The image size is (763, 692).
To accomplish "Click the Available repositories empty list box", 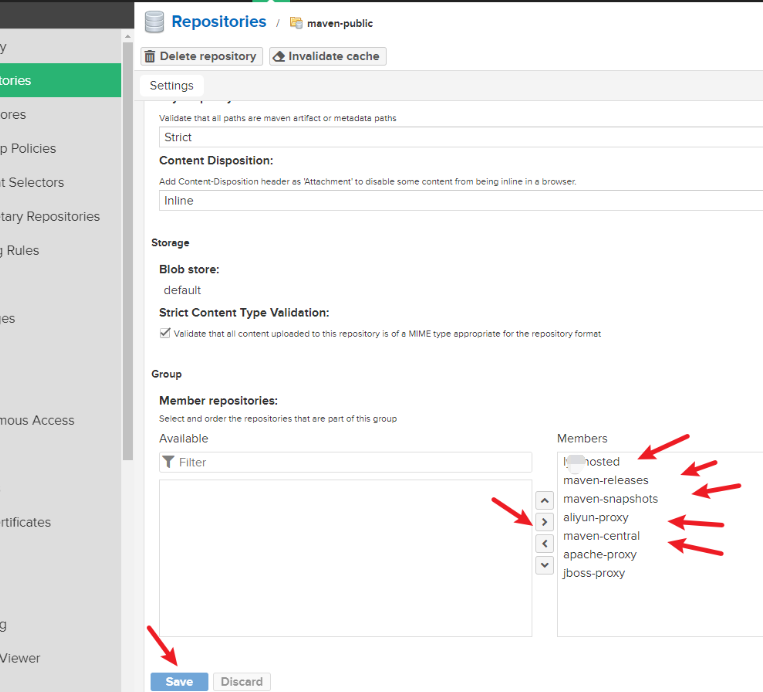I will pos(345,558).
